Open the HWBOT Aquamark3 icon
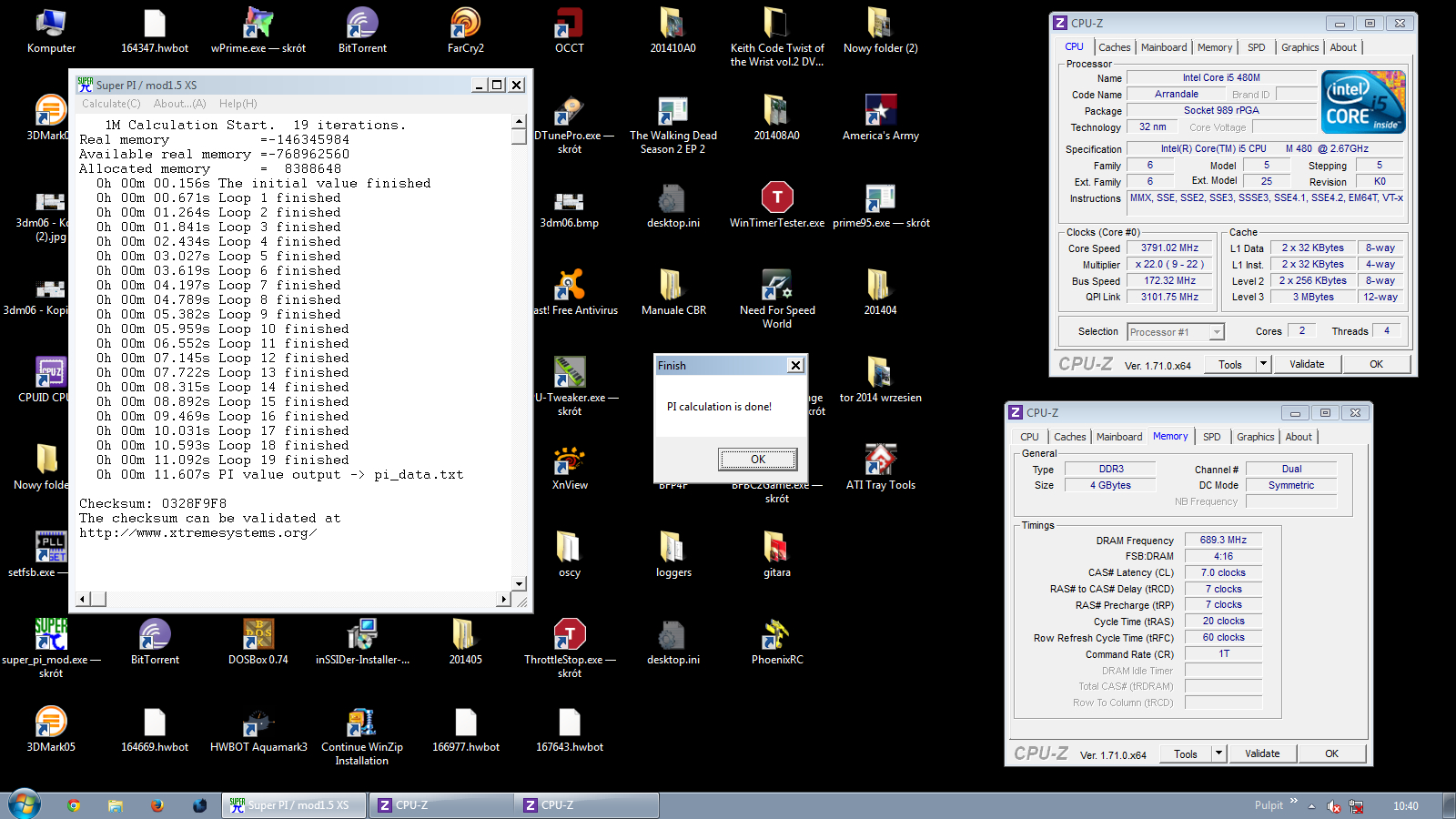Screen dimensions: 1456x819 point(258,723)
